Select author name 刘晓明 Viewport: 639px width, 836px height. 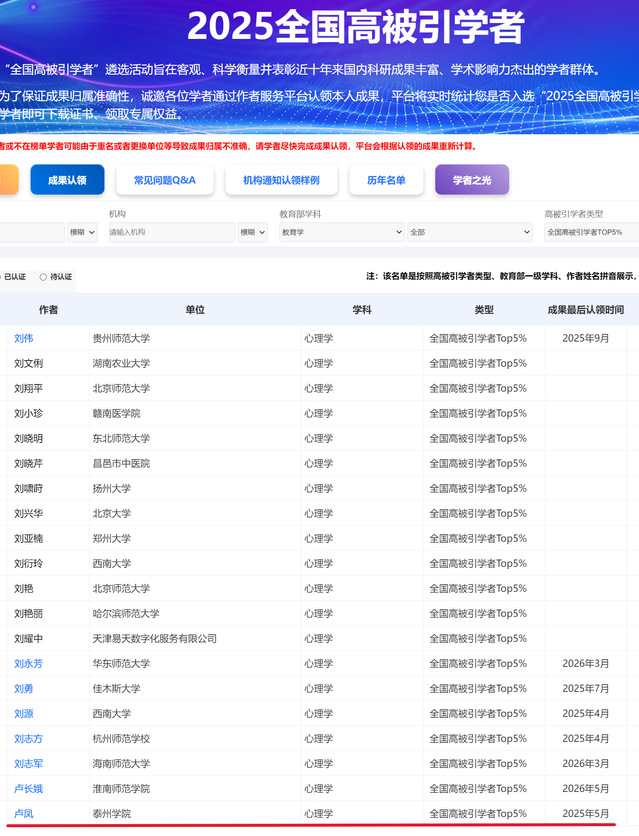tap(28, 438)
